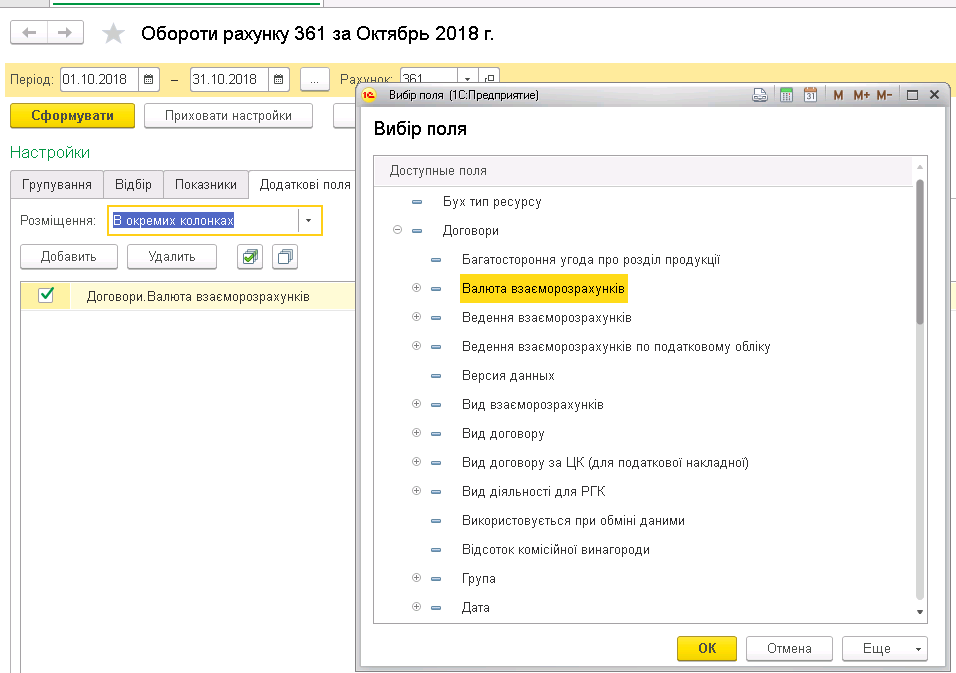Select the Дата field row

pos(476,608)
